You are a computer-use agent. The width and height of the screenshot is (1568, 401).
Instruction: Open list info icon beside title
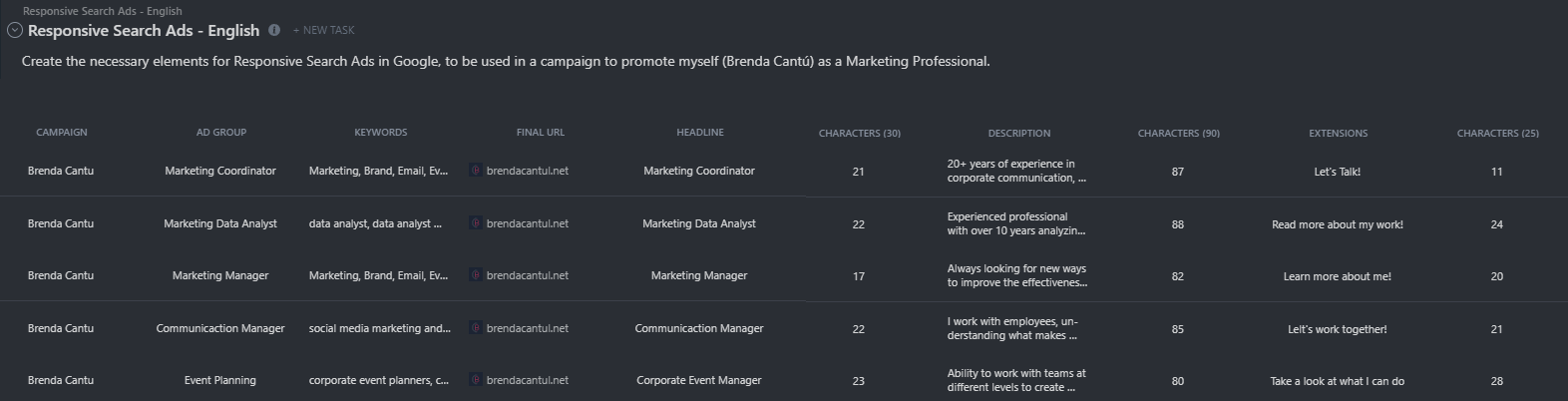point(274,30)
